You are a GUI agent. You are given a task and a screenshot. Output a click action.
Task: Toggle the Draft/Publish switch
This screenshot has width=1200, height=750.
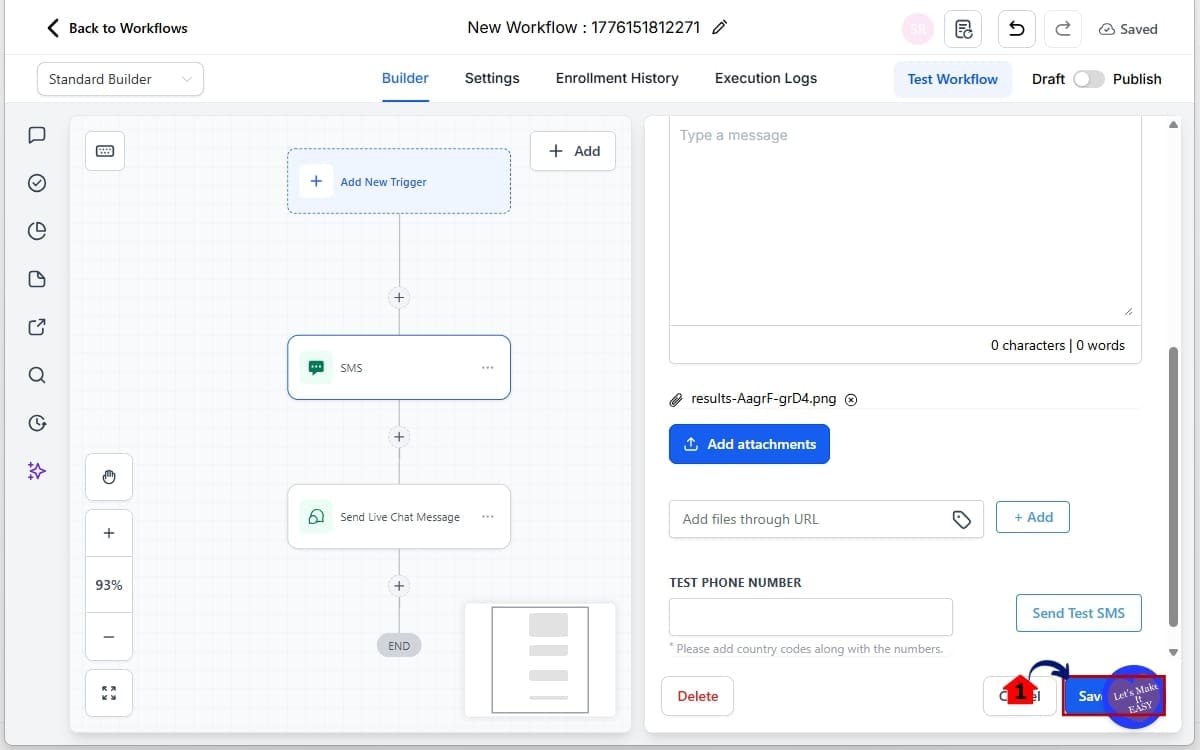click(1088, 79)
